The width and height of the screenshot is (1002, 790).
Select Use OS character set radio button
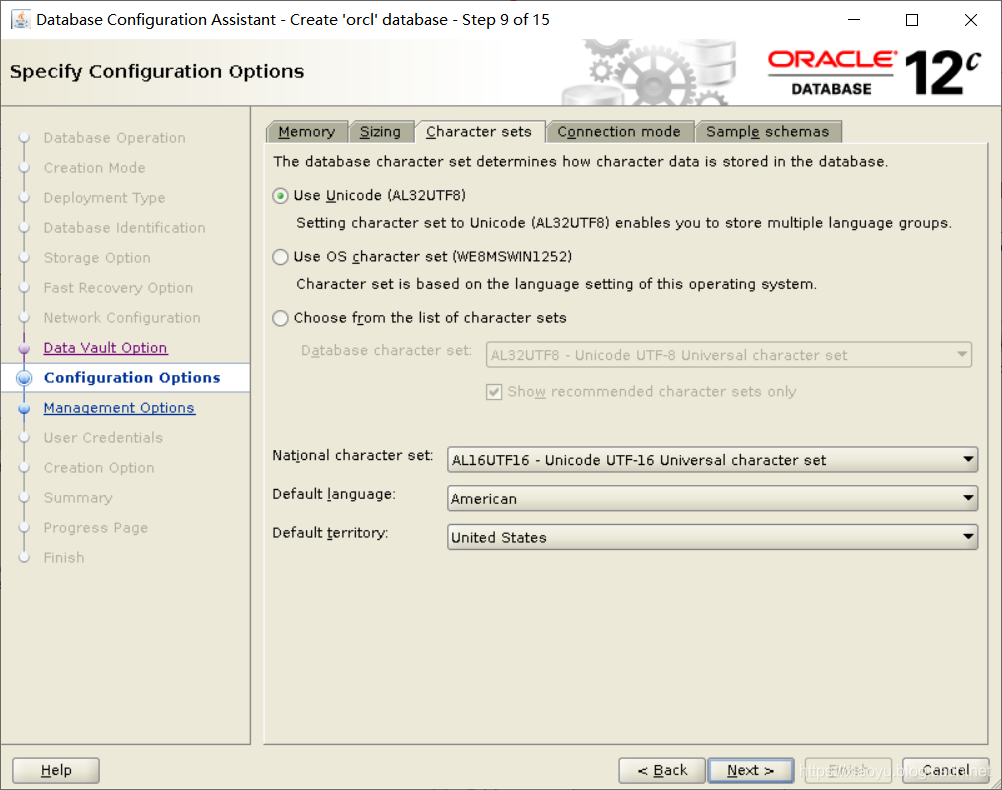pos(280,257)
